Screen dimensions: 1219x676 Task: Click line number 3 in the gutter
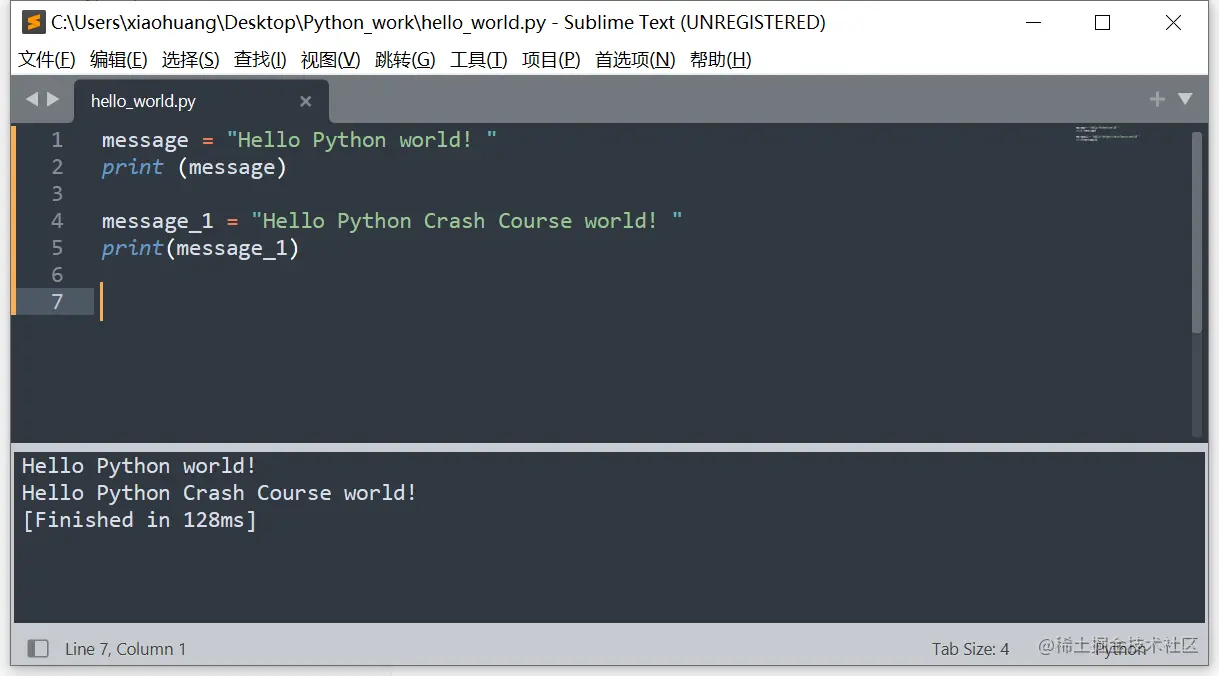tap(57, 194)
